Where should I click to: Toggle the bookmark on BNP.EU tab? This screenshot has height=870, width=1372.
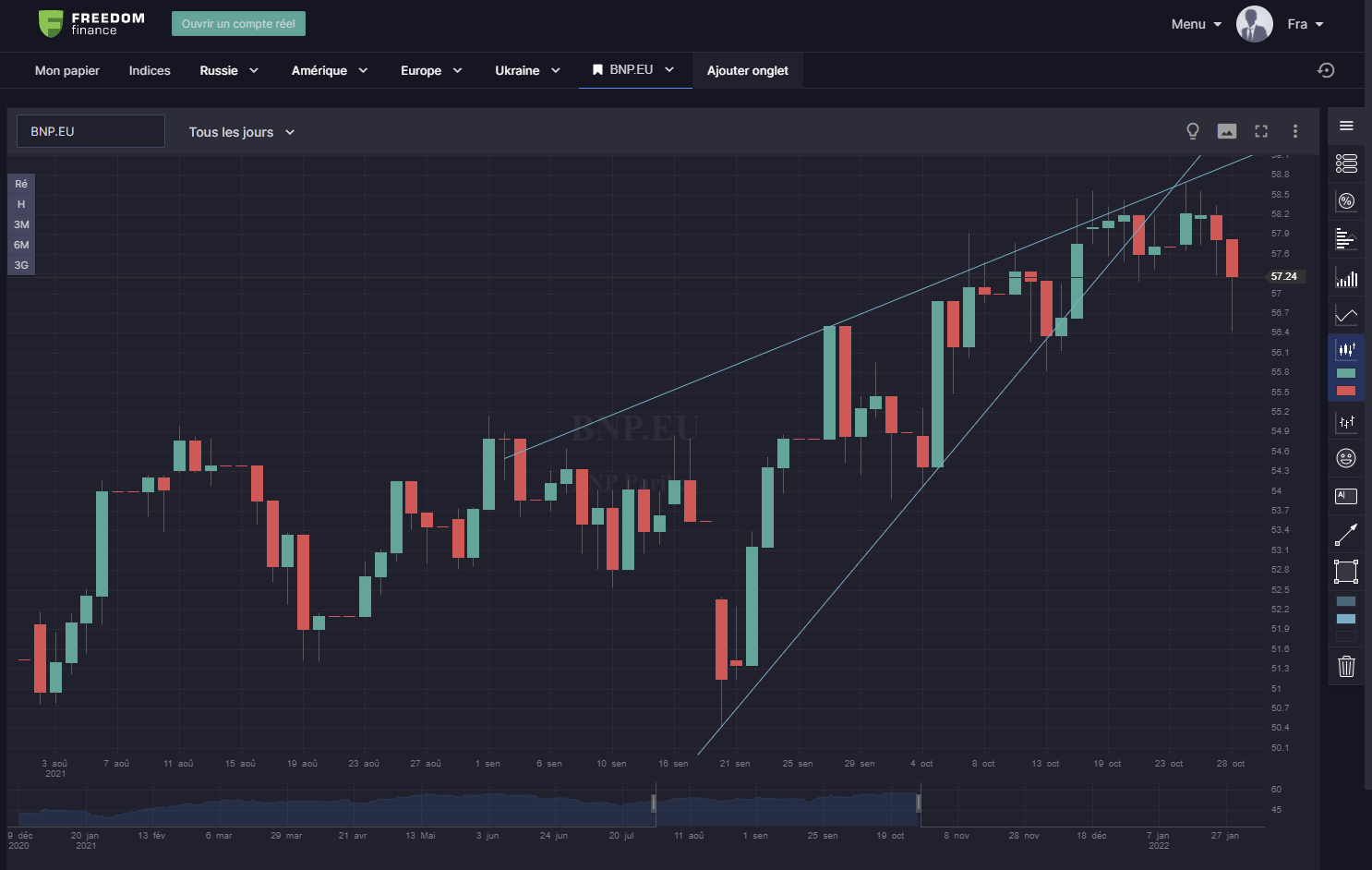pos(596,68)
